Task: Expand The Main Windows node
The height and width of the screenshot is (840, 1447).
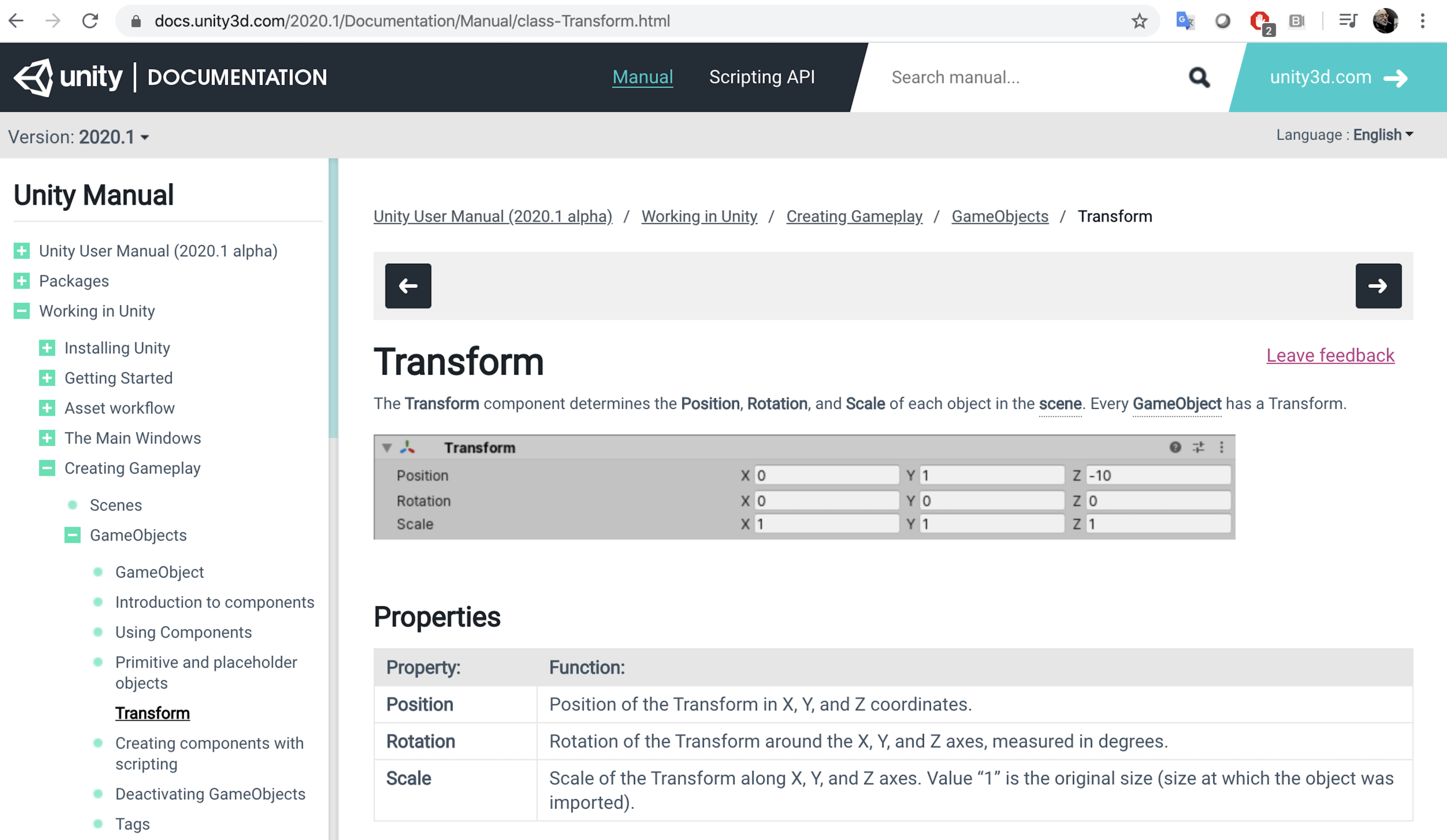Action: (47, 438)
